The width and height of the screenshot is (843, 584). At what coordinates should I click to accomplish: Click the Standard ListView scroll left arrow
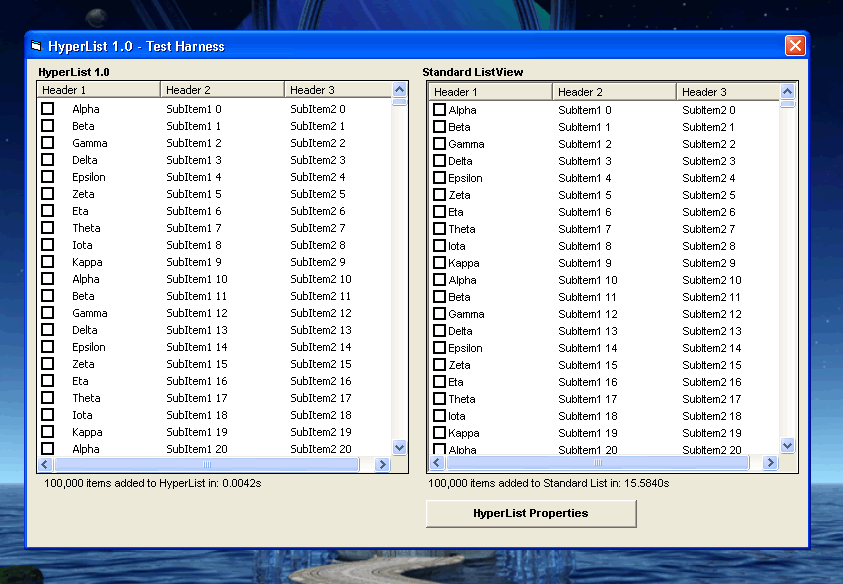coord(438,463)
